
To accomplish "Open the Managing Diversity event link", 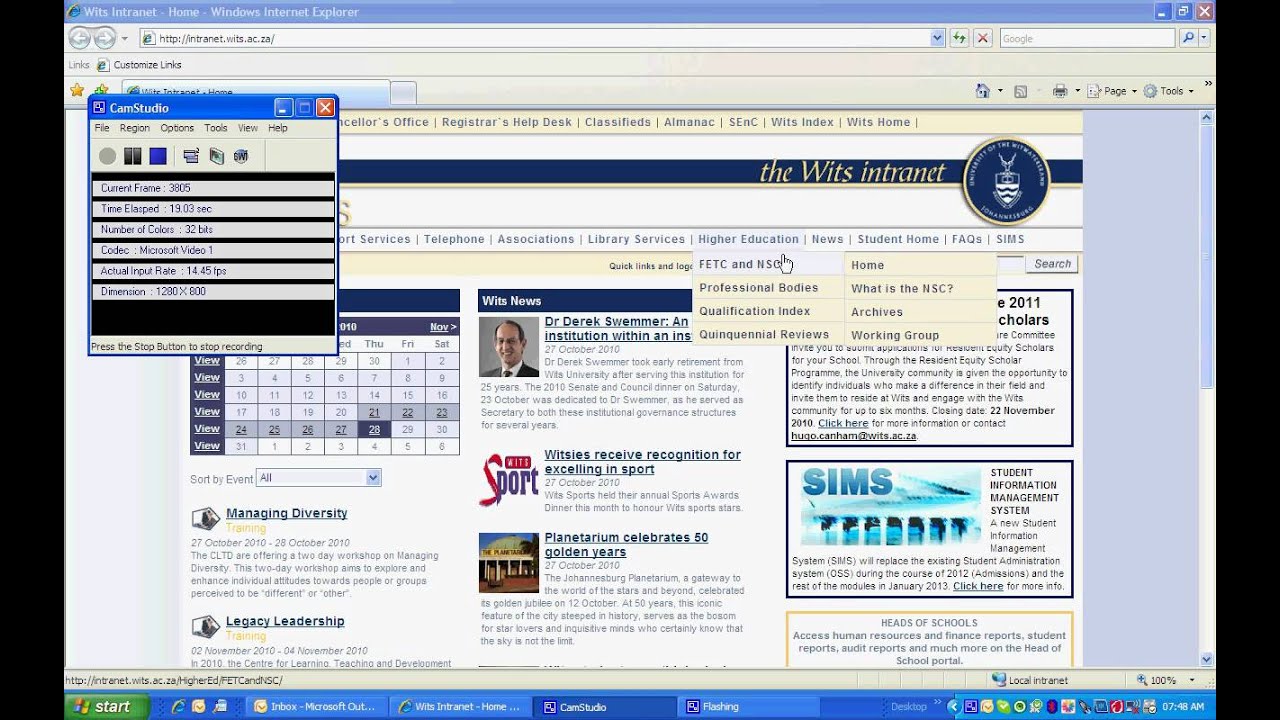I will point(286,513).
